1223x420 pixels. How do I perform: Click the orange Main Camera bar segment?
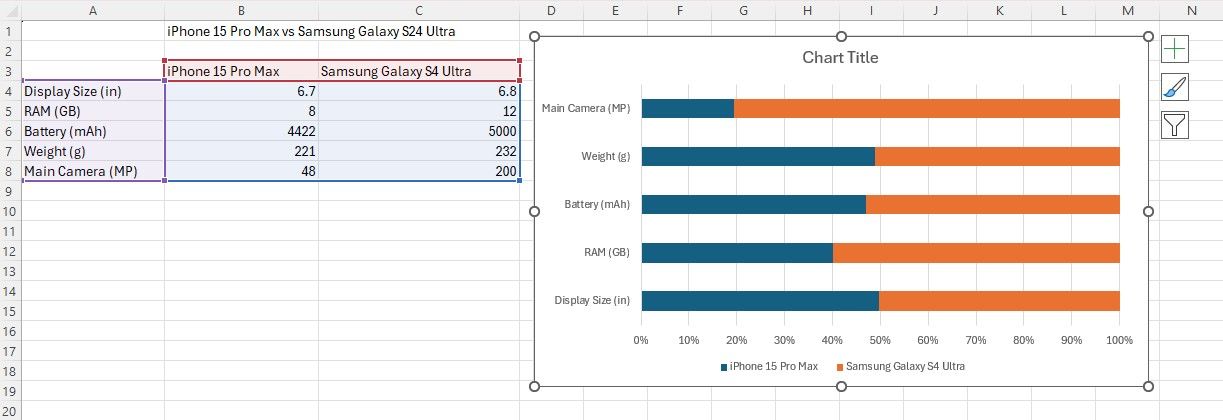coord(926,108)
